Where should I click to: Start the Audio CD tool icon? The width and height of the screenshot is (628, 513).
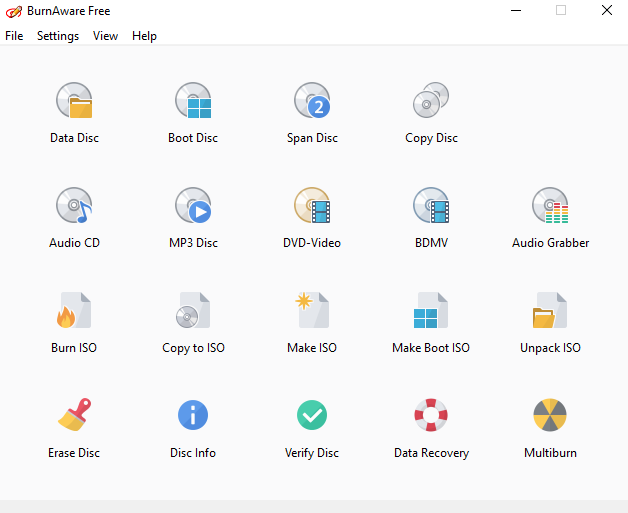74,205
